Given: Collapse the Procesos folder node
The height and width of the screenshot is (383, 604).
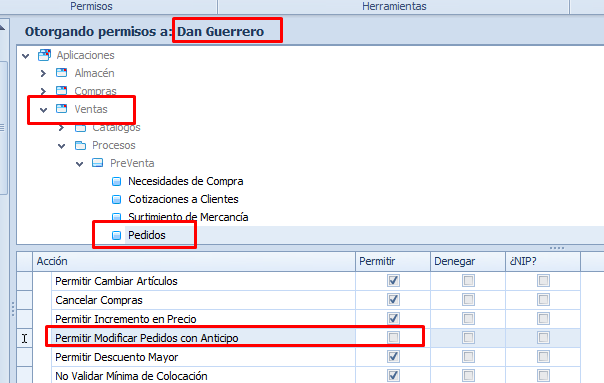Looking at the screenshot, I should (x=62, y=146).
